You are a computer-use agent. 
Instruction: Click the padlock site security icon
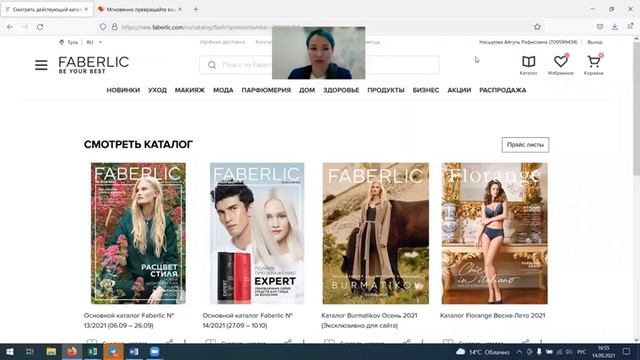click(x=114, y=27)
